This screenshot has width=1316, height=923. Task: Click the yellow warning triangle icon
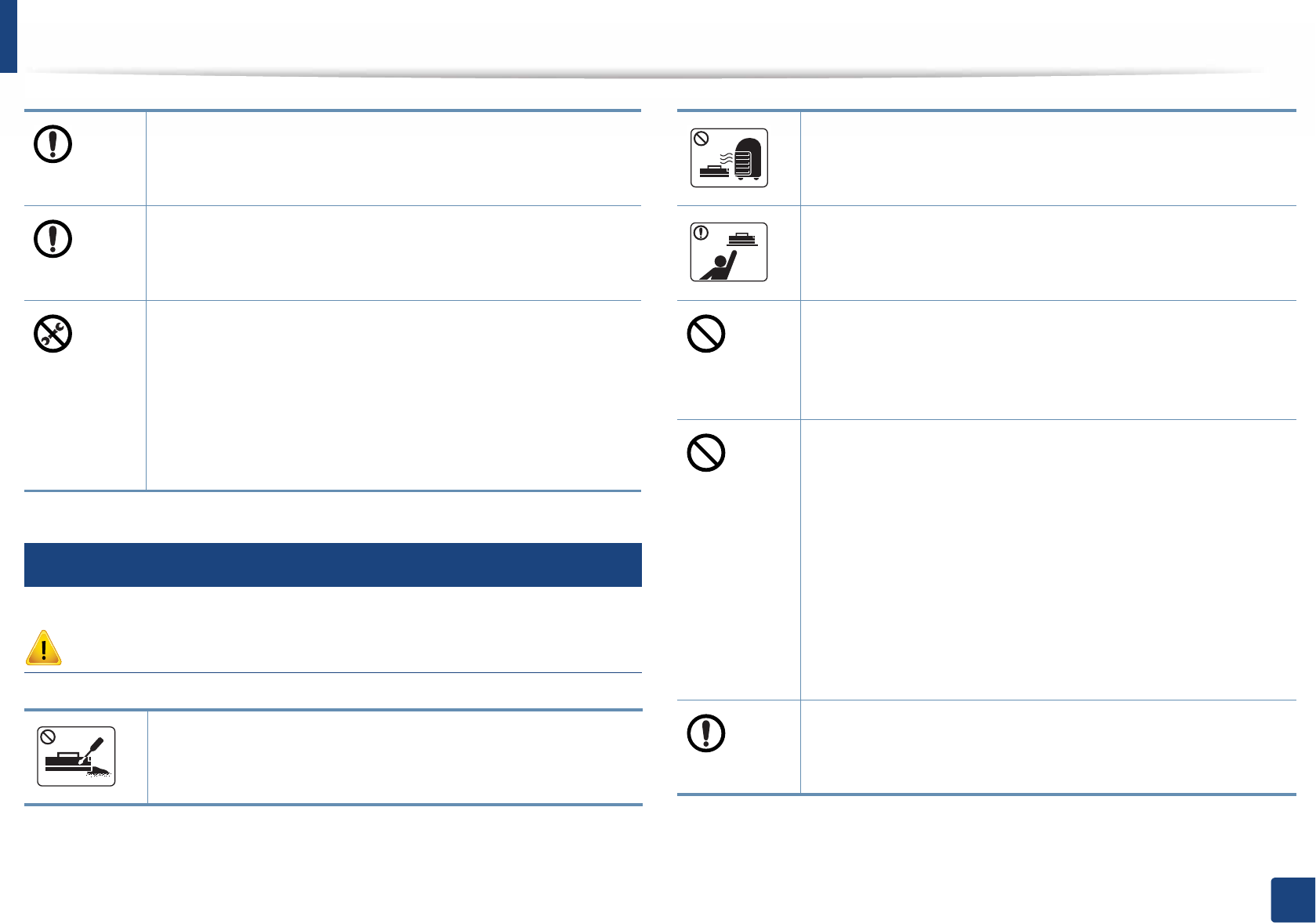[x=44, y=648]
